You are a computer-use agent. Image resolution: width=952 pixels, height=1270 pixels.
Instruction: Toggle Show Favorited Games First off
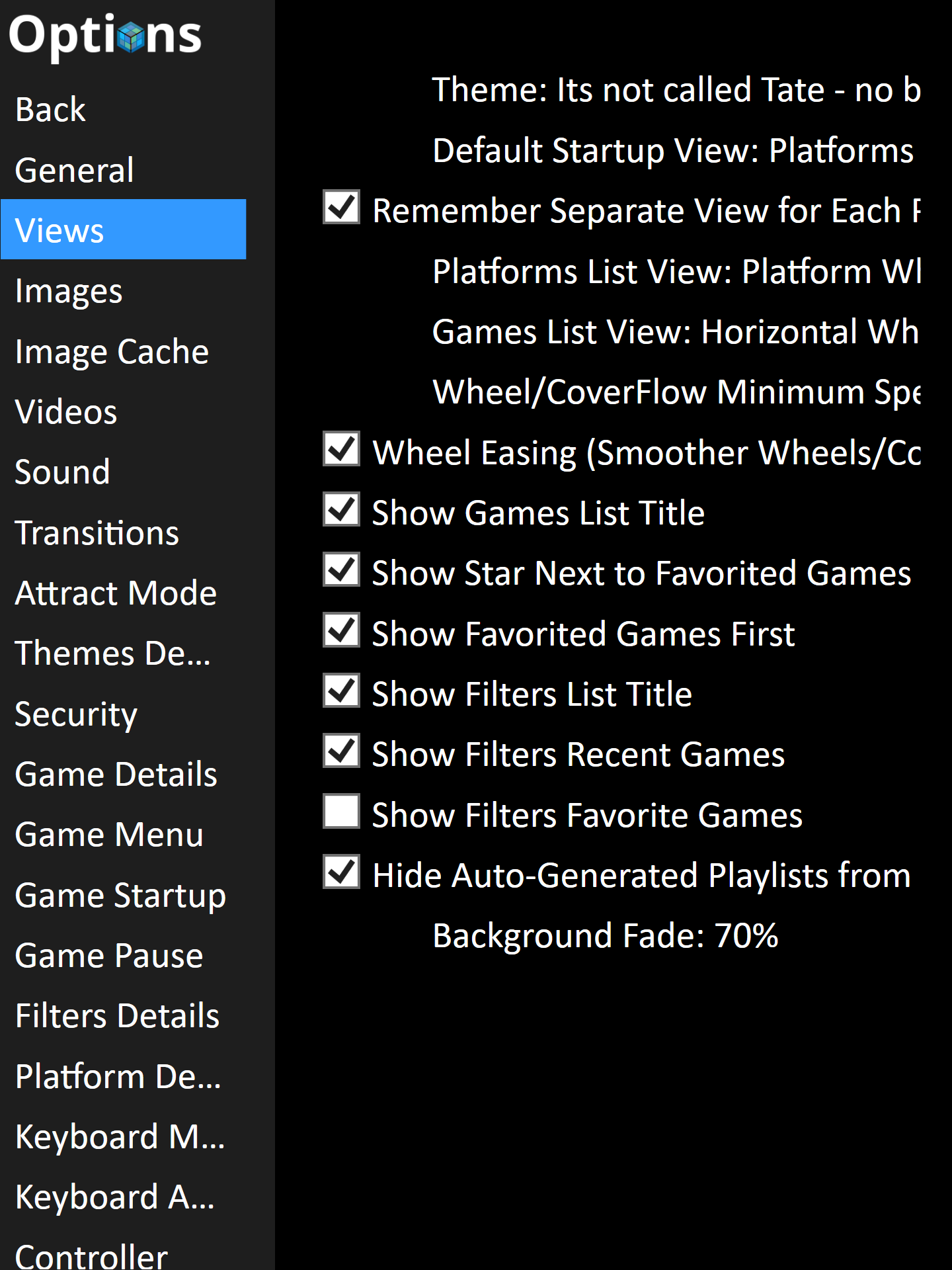341,630
